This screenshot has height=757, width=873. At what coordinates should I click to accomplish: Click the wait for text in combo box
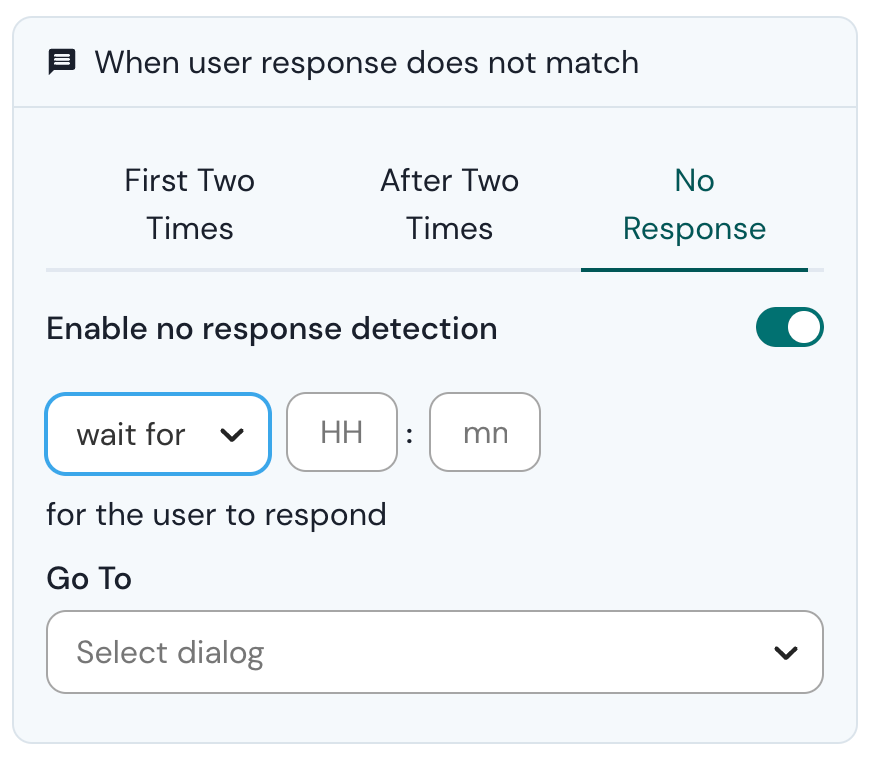pos(131,435)
